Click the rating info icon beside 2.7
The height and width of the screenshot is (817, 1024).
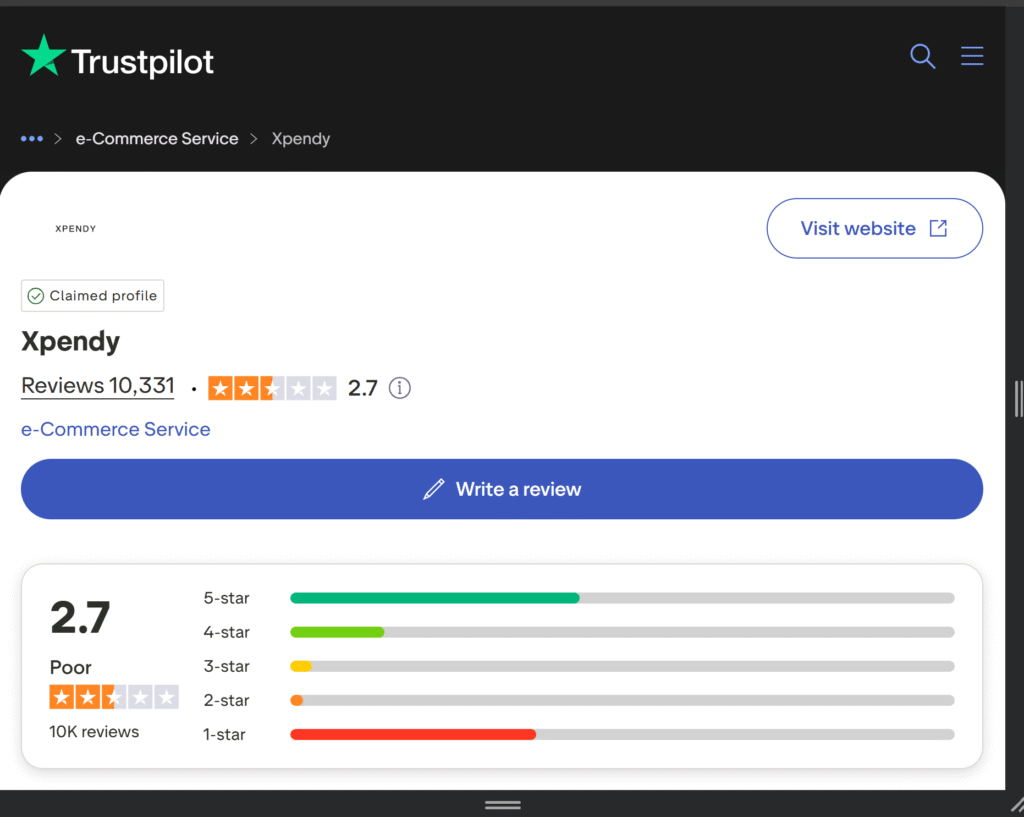coord(400,388)
